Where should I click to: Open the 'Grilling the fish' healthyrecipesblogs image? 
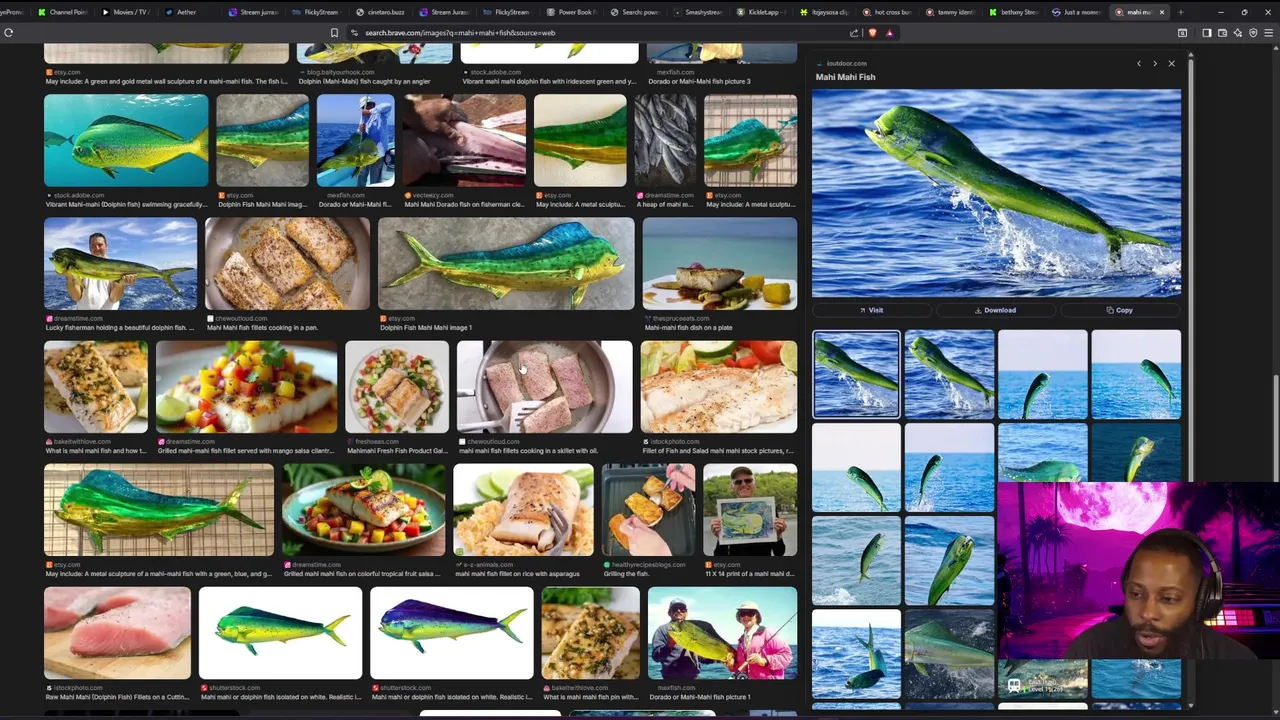648,510
